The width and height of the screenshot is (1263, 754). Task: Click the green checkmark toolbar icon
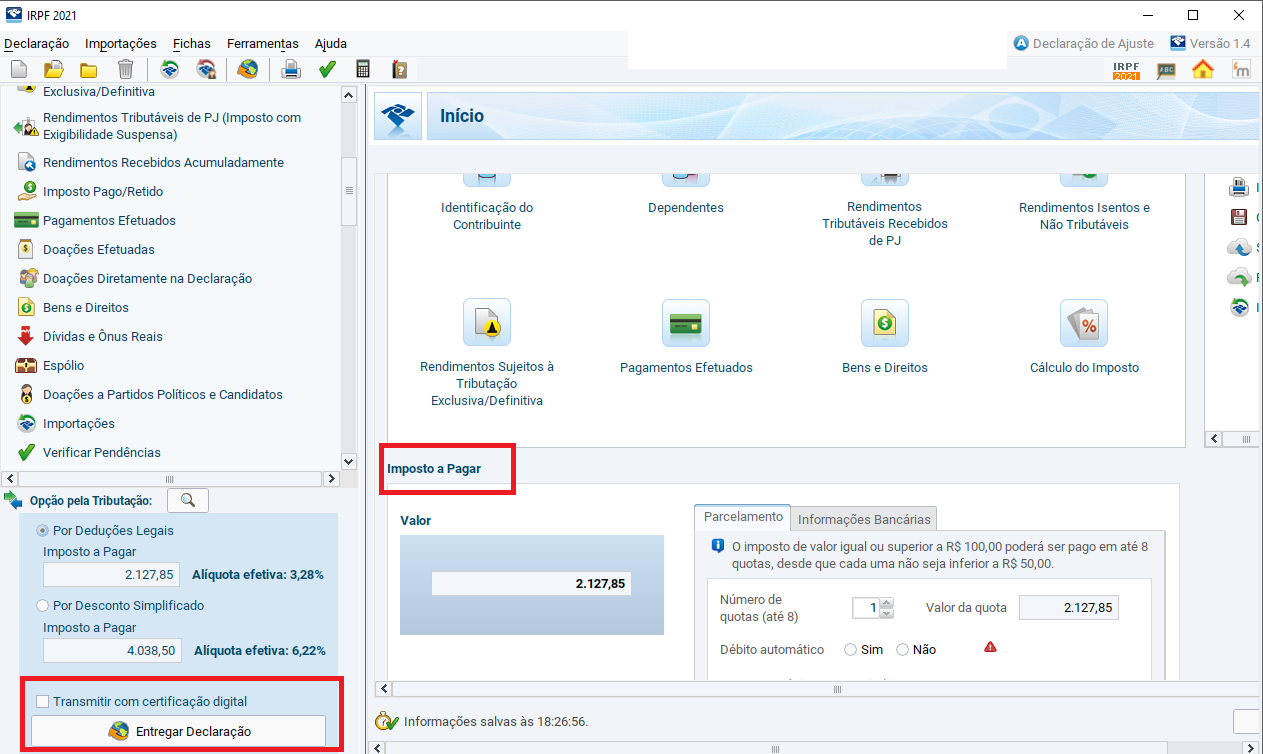coord(326,69)
